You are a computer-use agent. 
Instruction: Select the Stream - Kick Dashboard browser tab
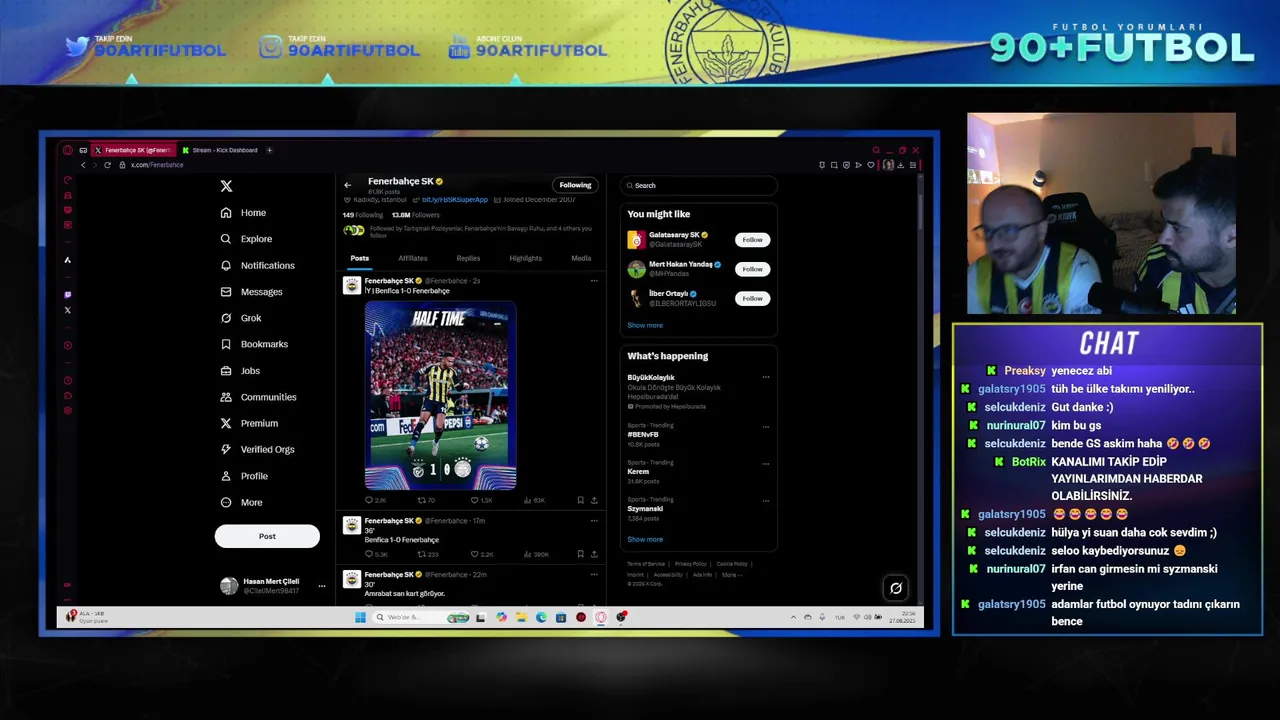pos(219,150)
